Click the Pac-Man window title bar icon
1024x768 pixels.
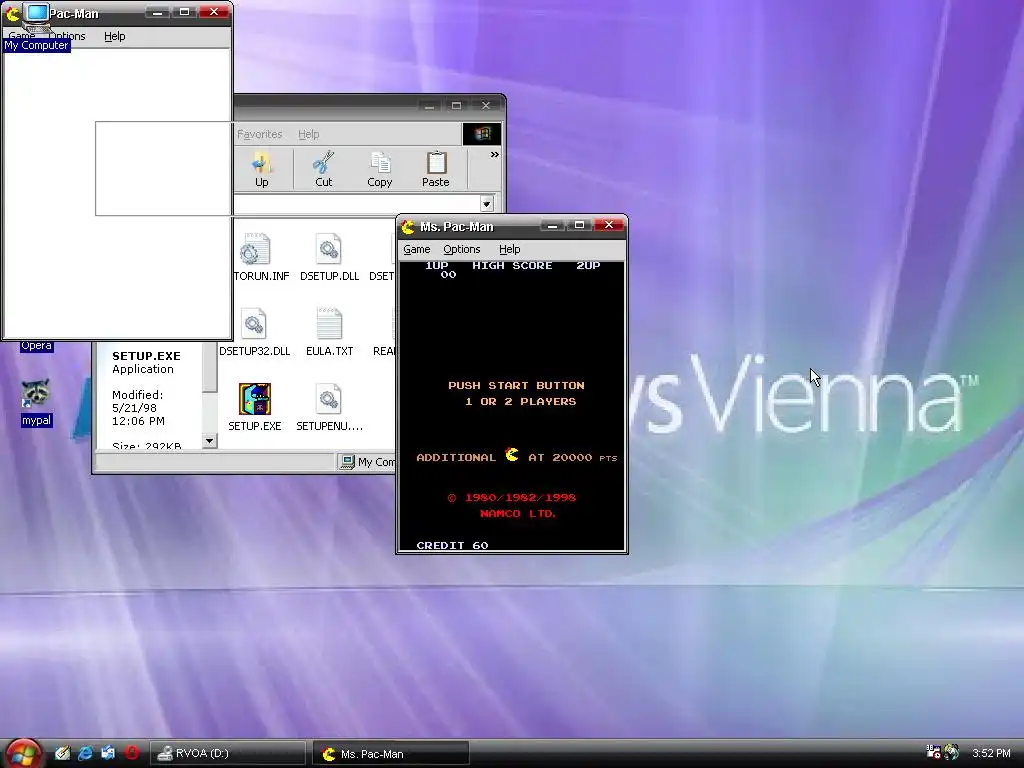(x=12, y=13)
